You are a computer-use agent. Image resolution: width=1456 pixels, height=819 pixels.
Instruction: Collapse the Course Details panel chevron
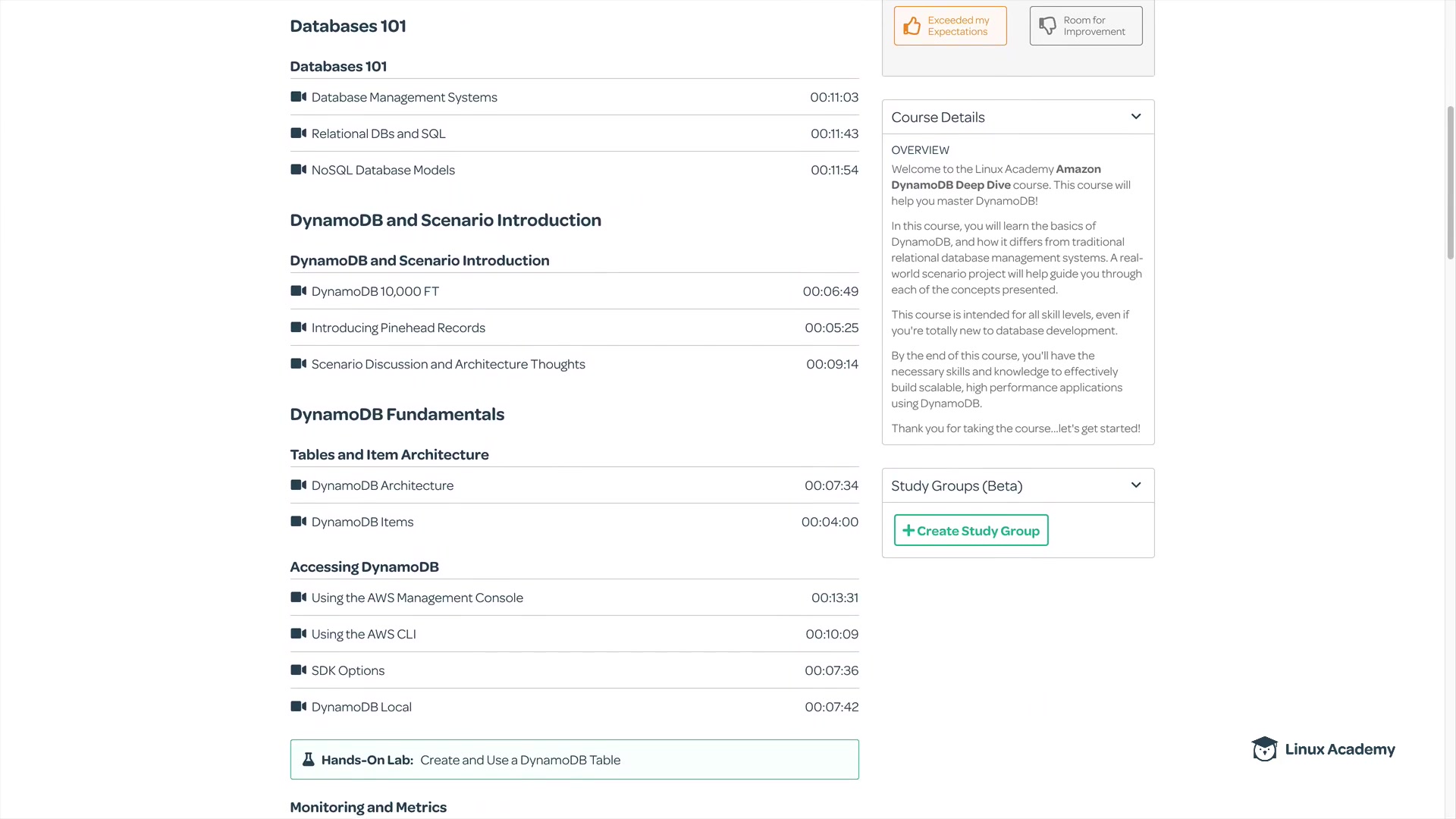1136,117
